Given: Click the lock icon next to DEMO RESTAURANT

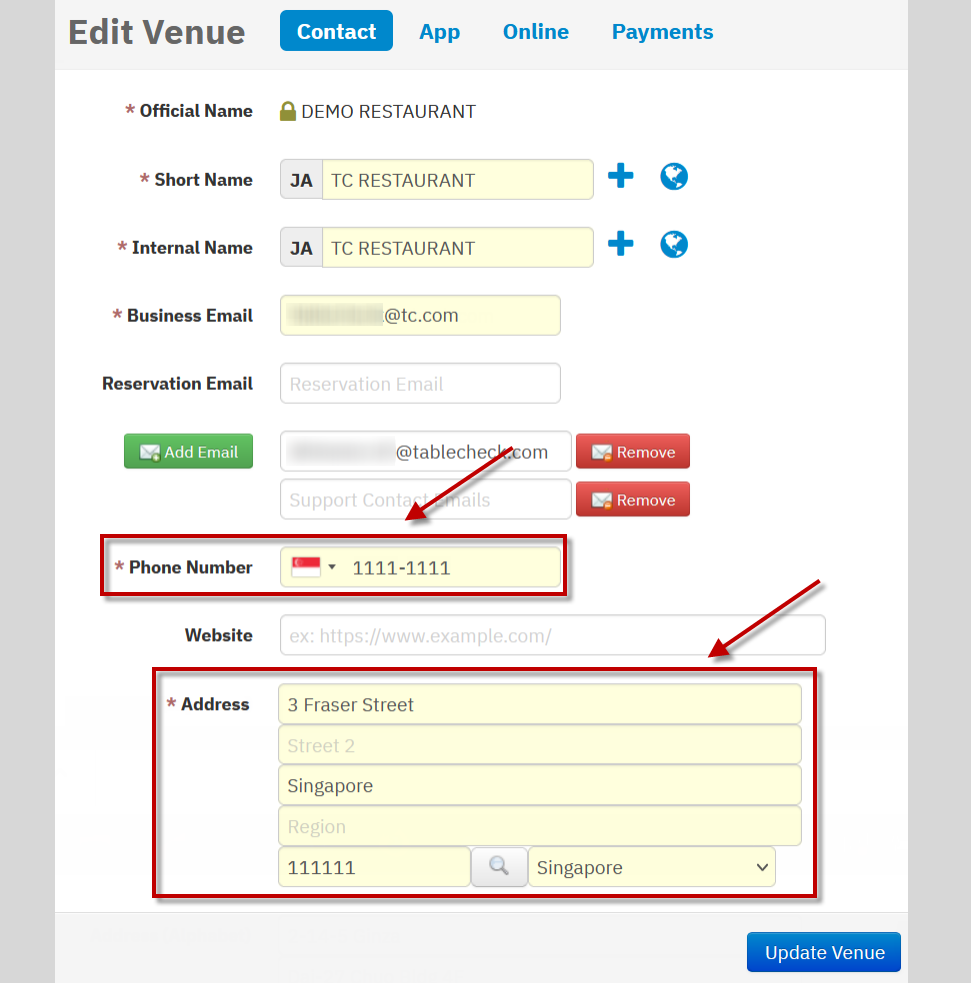Looking at the screenshot, I should pos(288,111).
